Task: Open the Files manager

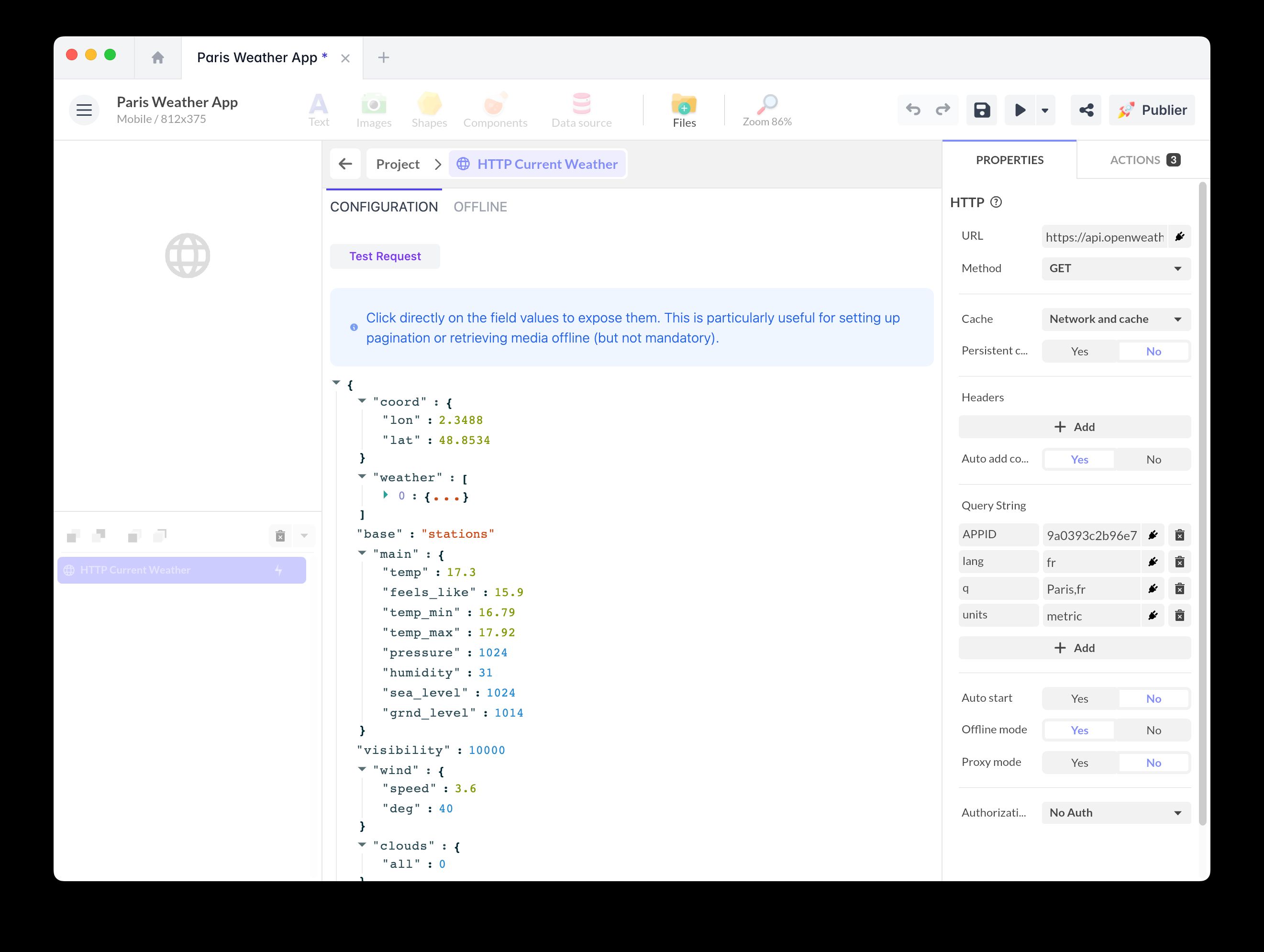Action: click(683, 110)
